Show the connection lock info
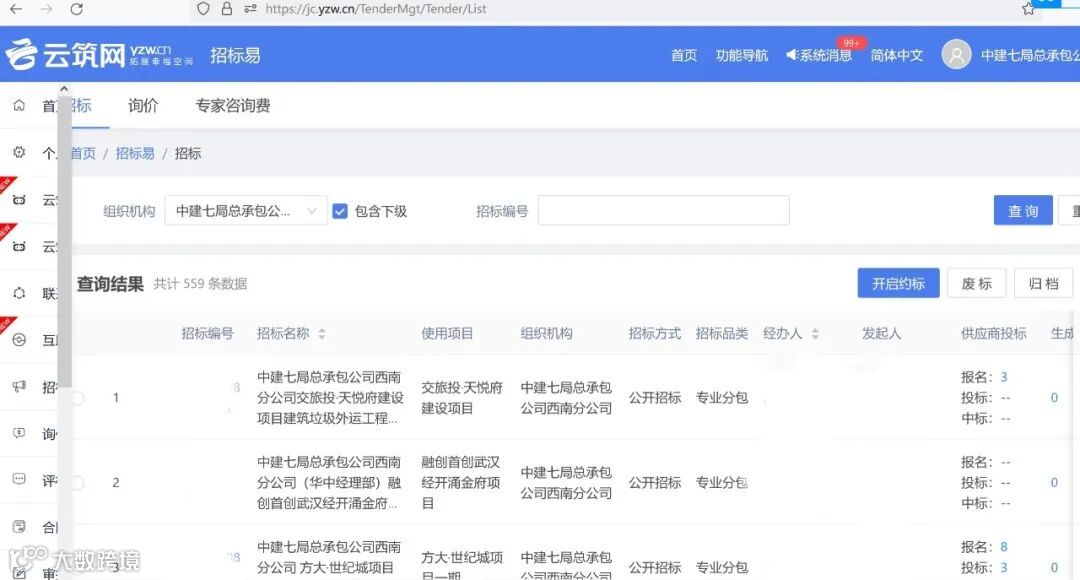This screenshot has width=1080, height=580. pyautogui.click(x=227, y=9)
